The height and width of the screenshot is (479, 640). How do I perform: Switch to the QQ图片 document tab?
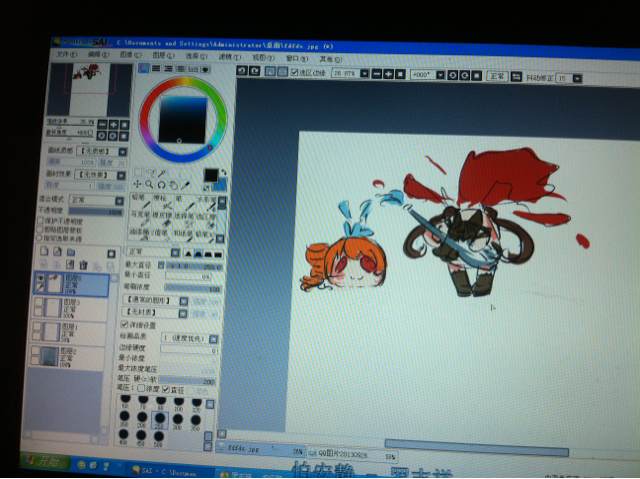tap(352, 454)
